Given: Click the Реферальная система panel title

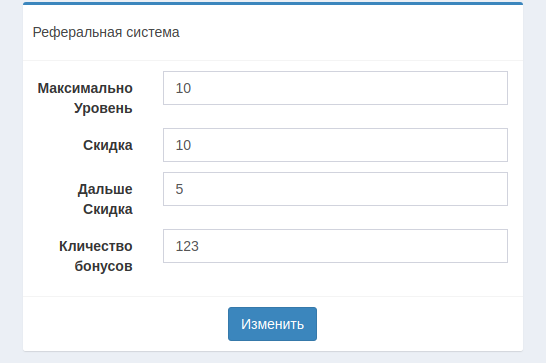Looking at the screenshot, I should click(106, 32).
